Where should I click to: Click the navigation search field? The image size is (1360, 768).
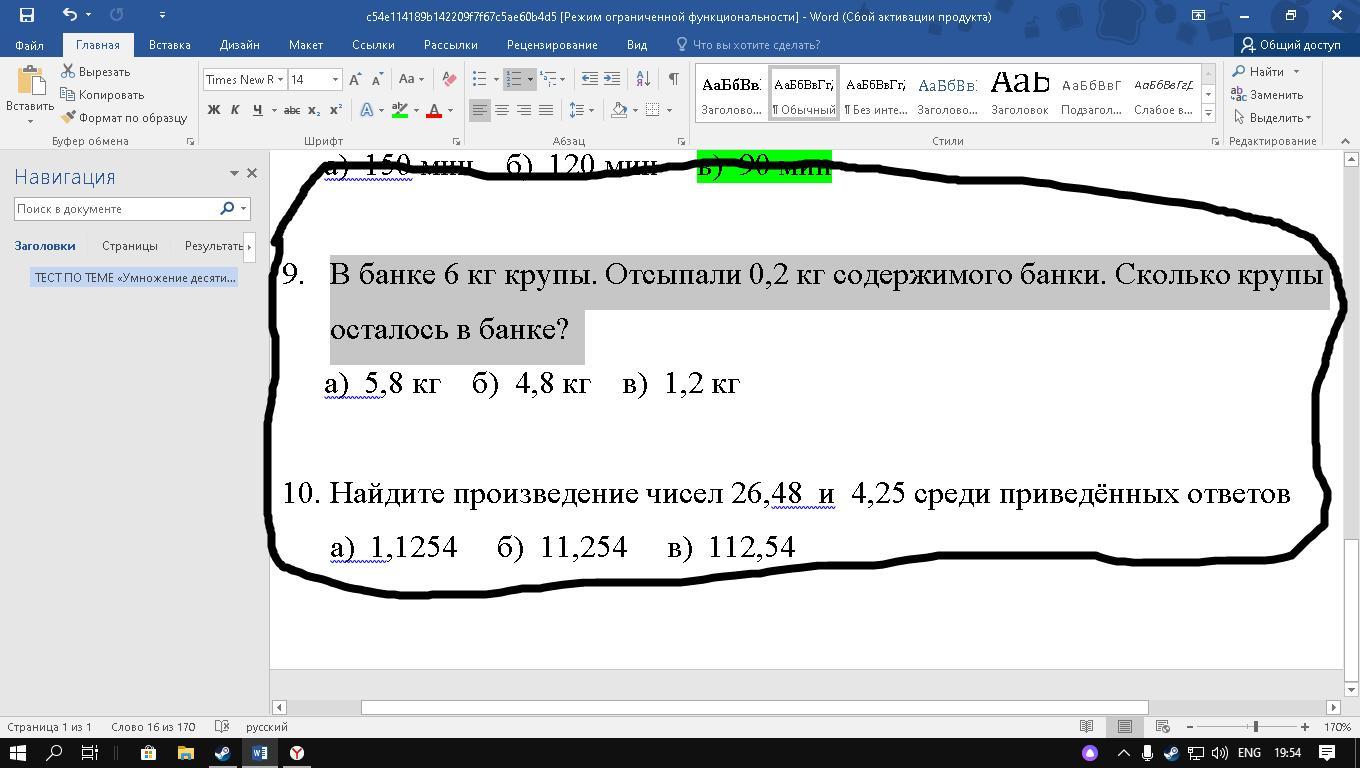pyautogui.click(x=115, y=209)
